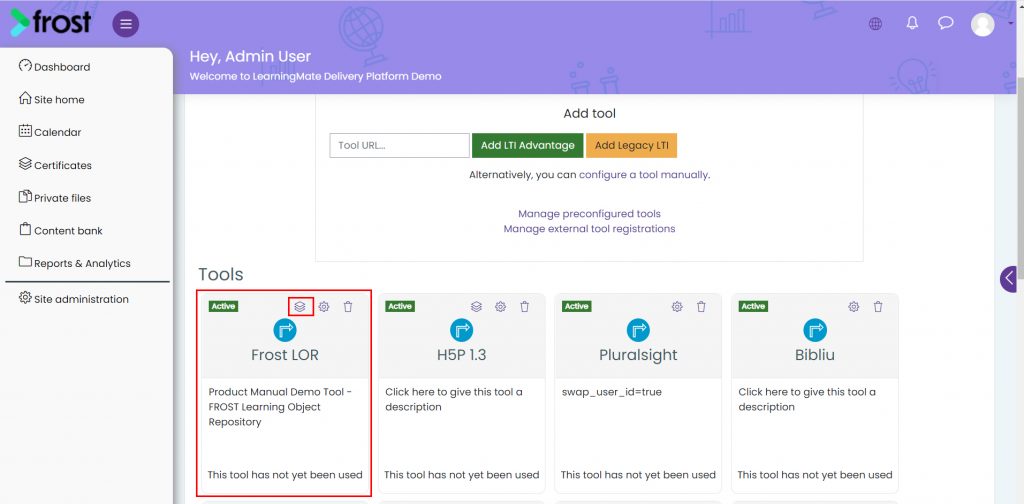Edit the Frost LOR description text
Viewport: 1024px width, 504px height.
tap(280, 407)
